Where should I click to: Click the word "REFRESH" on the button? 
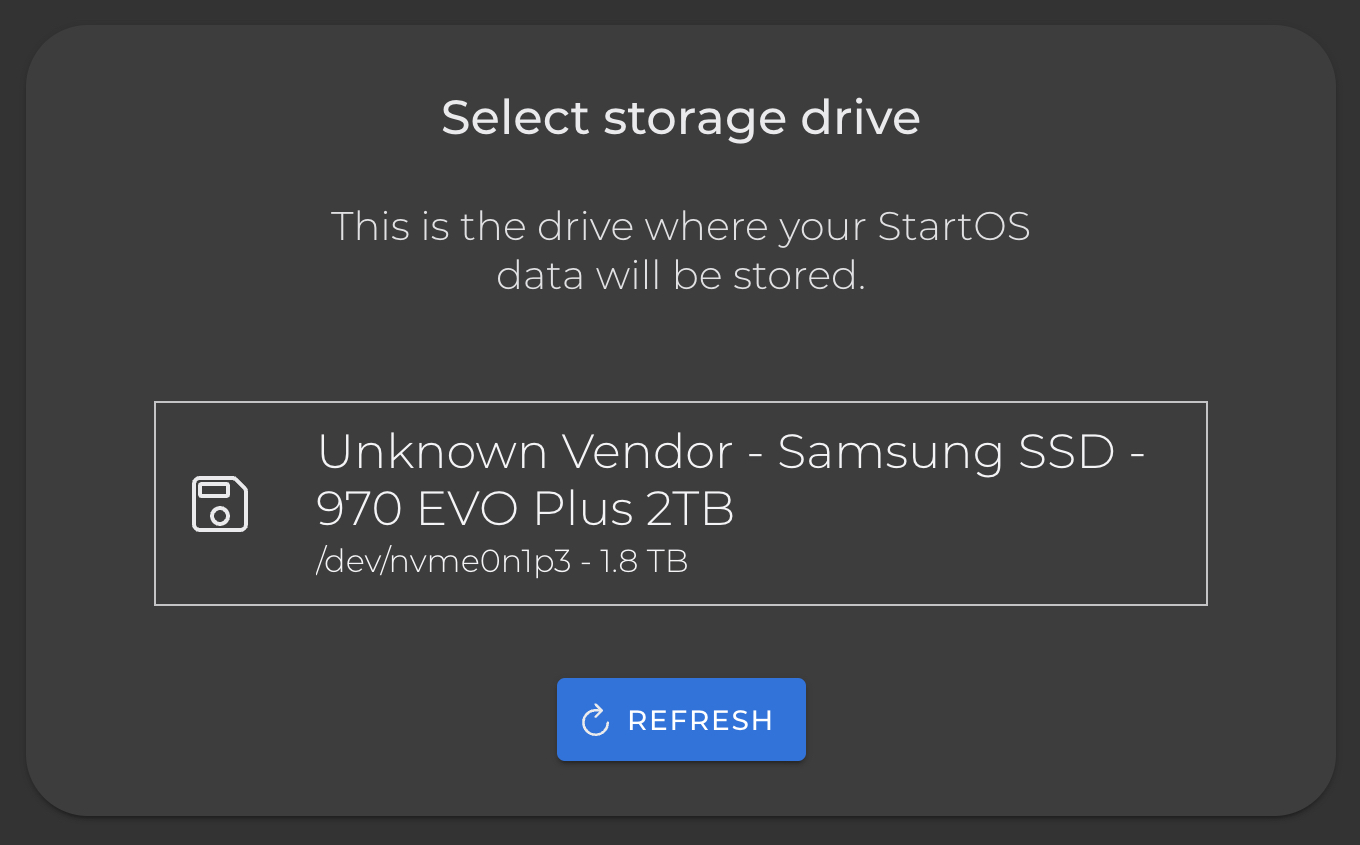click(x=700, y=720)
